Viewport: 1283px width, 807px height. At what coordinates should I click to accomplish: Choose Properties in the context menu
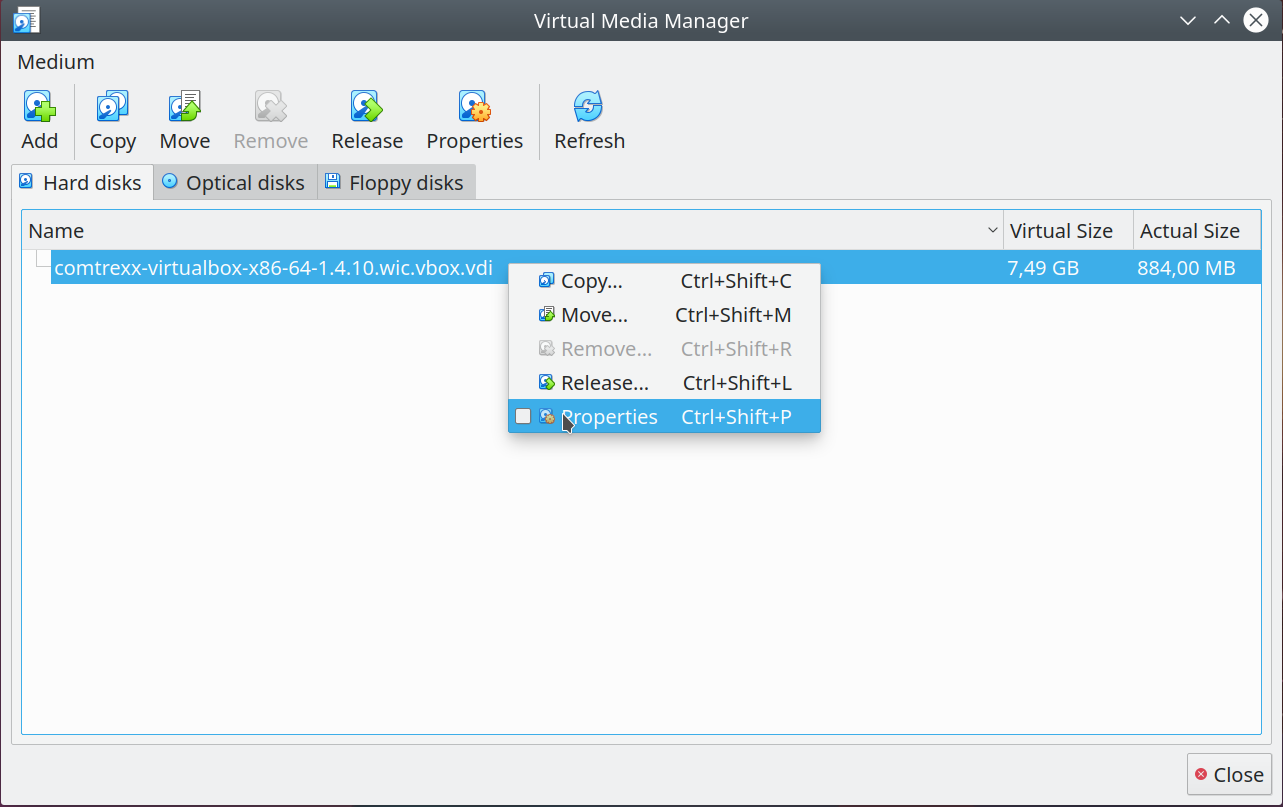coord(664,417)
